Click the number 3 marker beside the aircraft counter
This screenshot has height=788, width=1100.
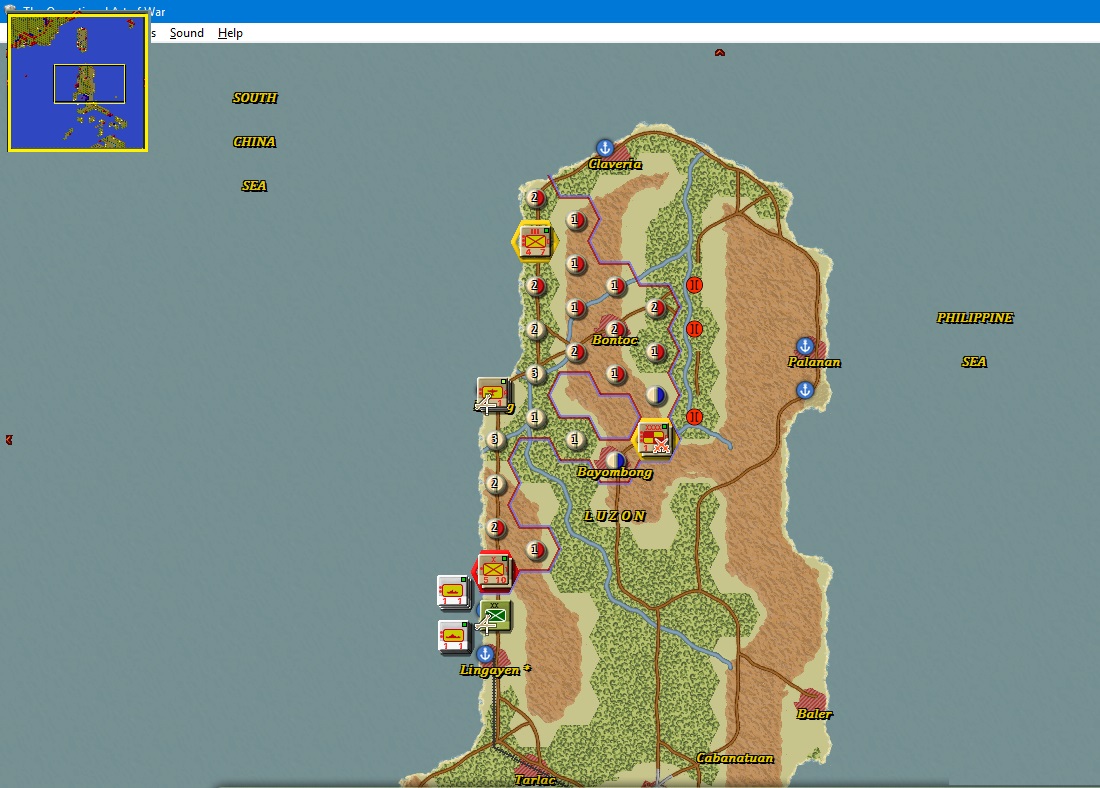535,373
